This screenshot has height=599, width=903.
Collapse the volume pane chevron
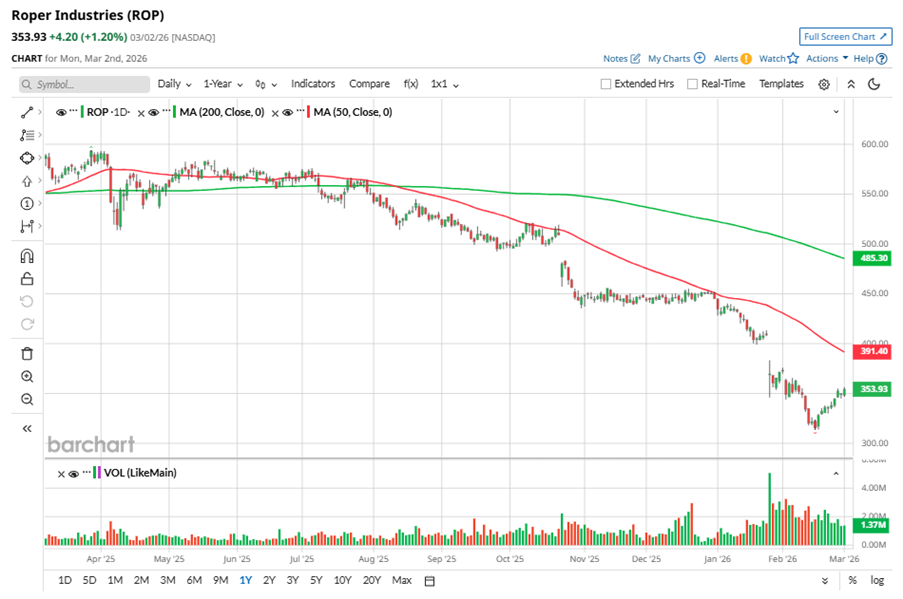[x=836, y=473]
